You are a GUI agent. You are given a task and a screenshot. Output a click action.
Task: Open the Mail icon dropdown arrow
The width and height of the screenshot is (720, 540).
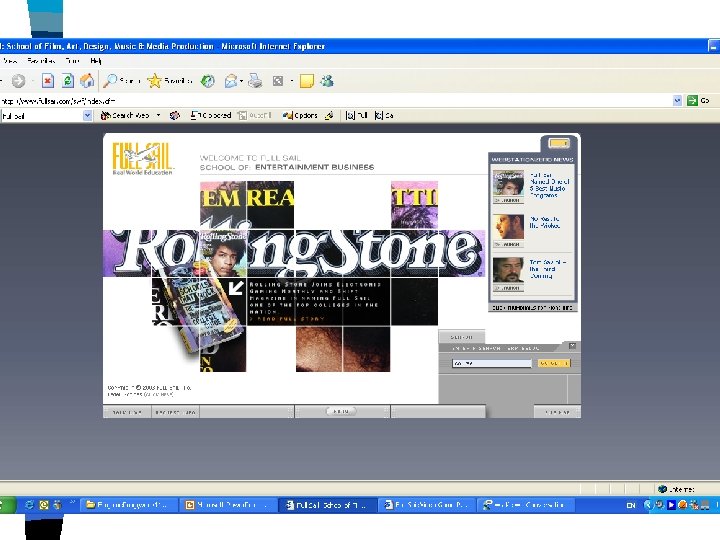coord(241,81)
